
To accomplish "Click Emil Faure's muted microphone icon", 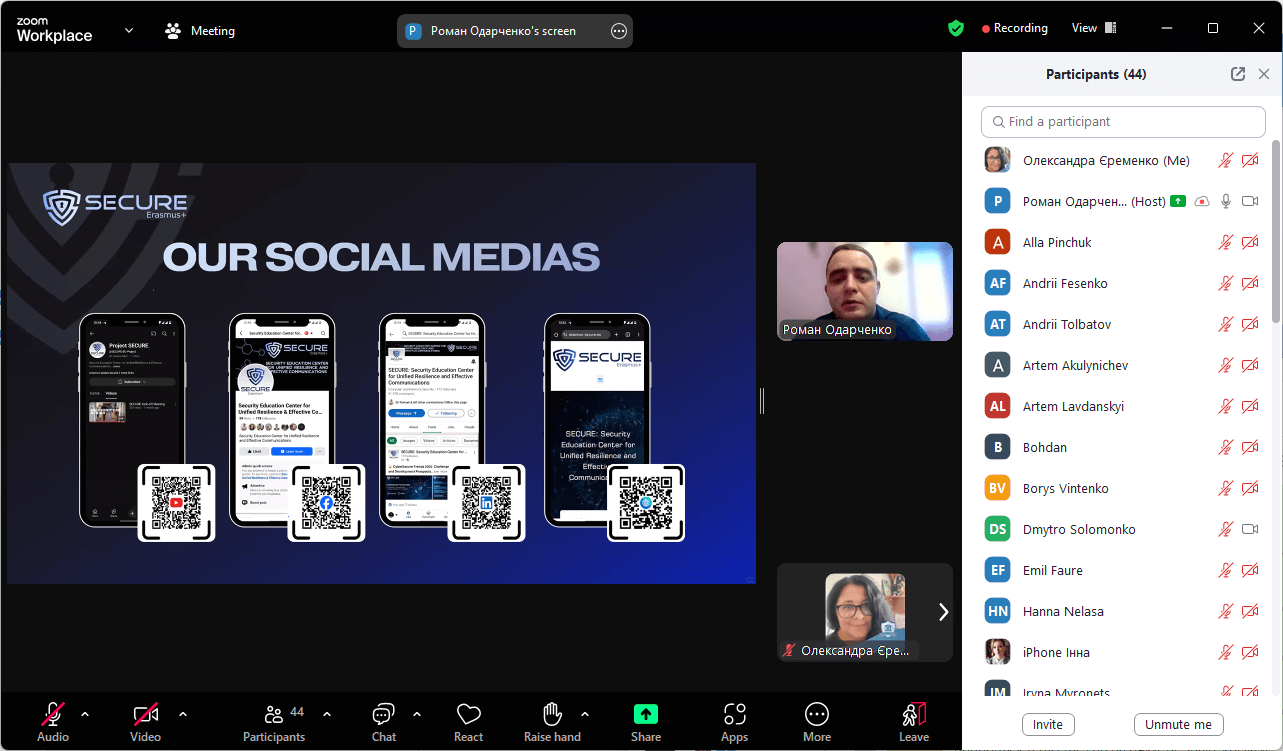I will pyautogui.click(x=1226, y=570).
